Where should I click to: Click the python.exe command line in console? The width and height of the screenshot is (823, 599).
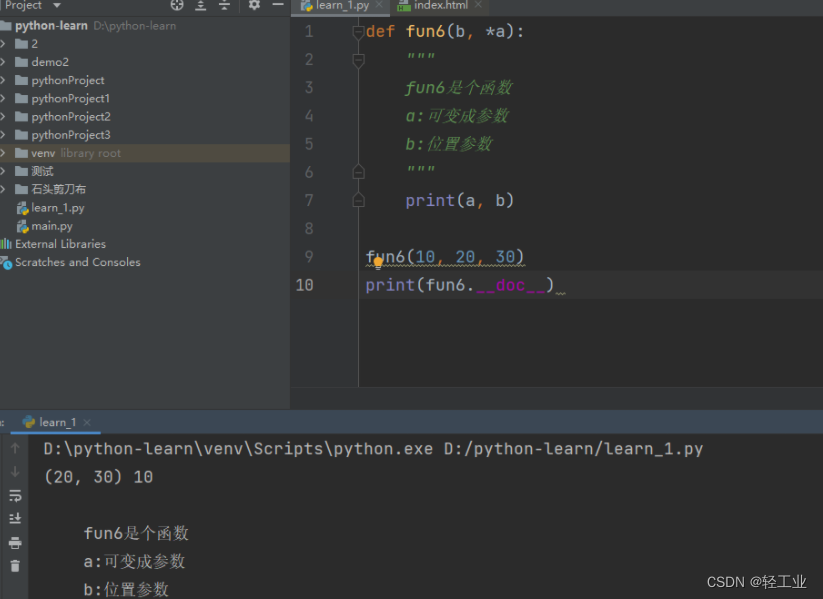point(373,449)
